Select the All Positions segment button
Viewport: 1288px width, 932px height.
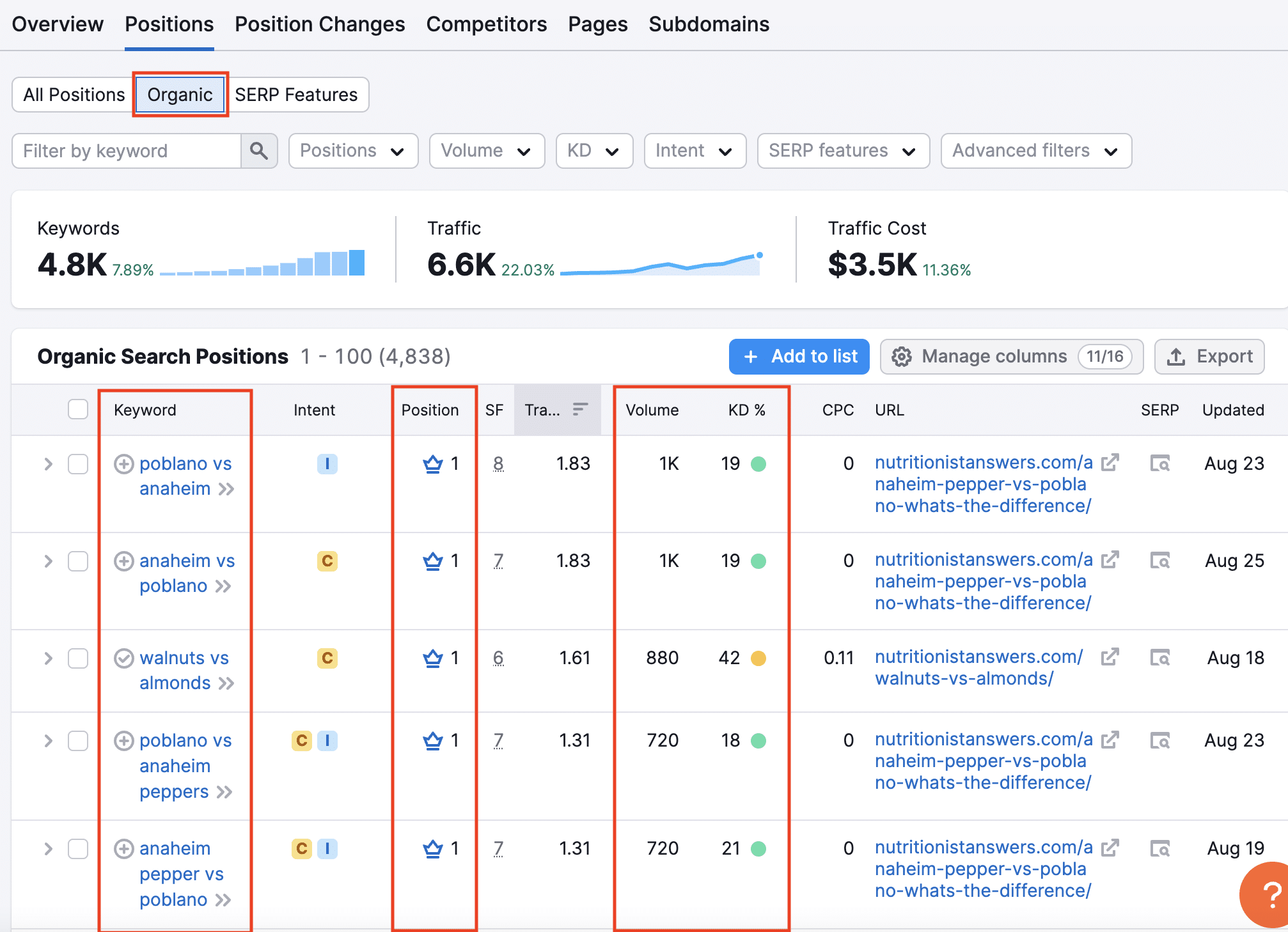coord(74,95)
